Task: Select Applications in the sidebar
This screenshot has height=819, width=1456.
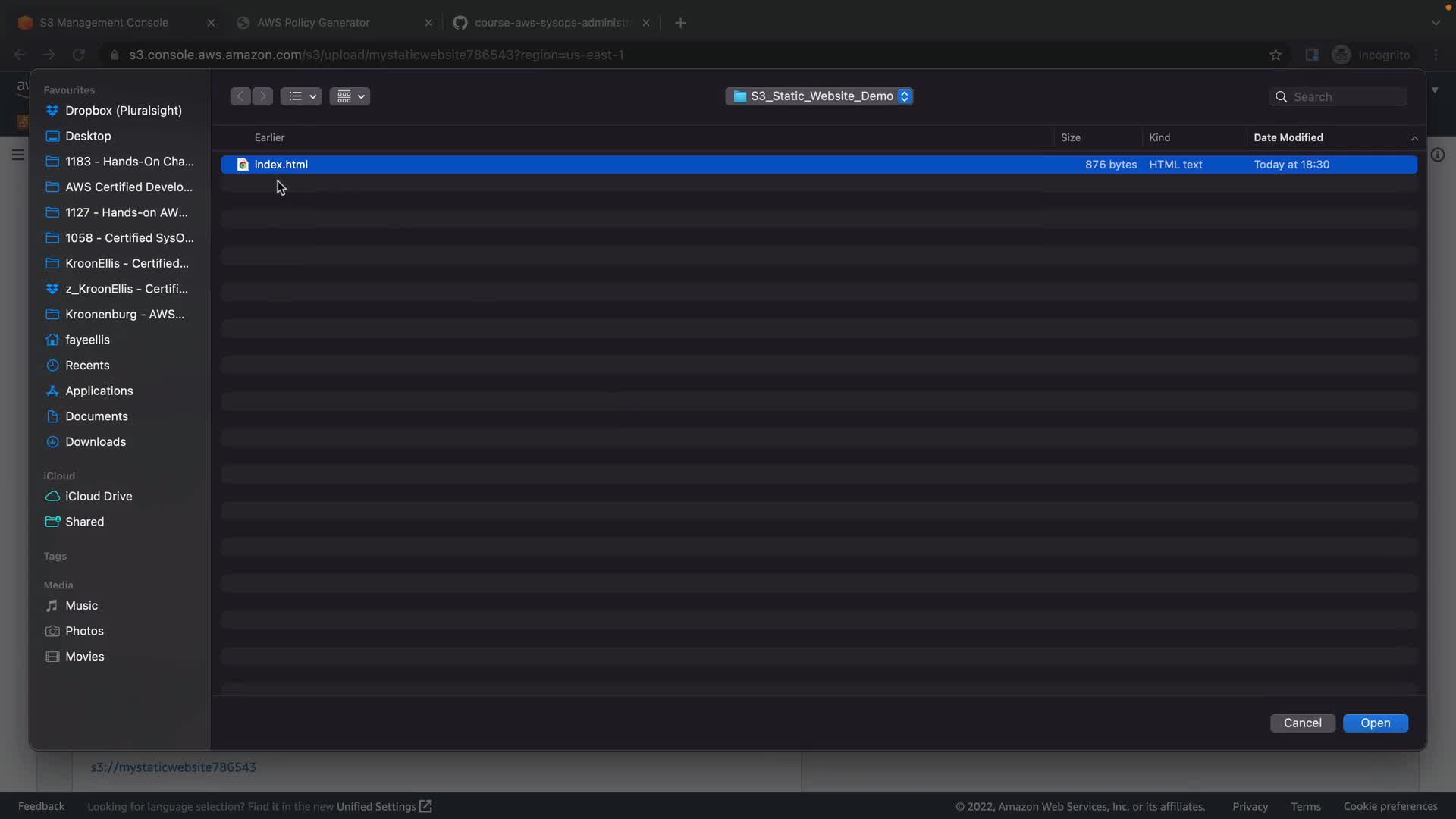Action: pos(99,391)
